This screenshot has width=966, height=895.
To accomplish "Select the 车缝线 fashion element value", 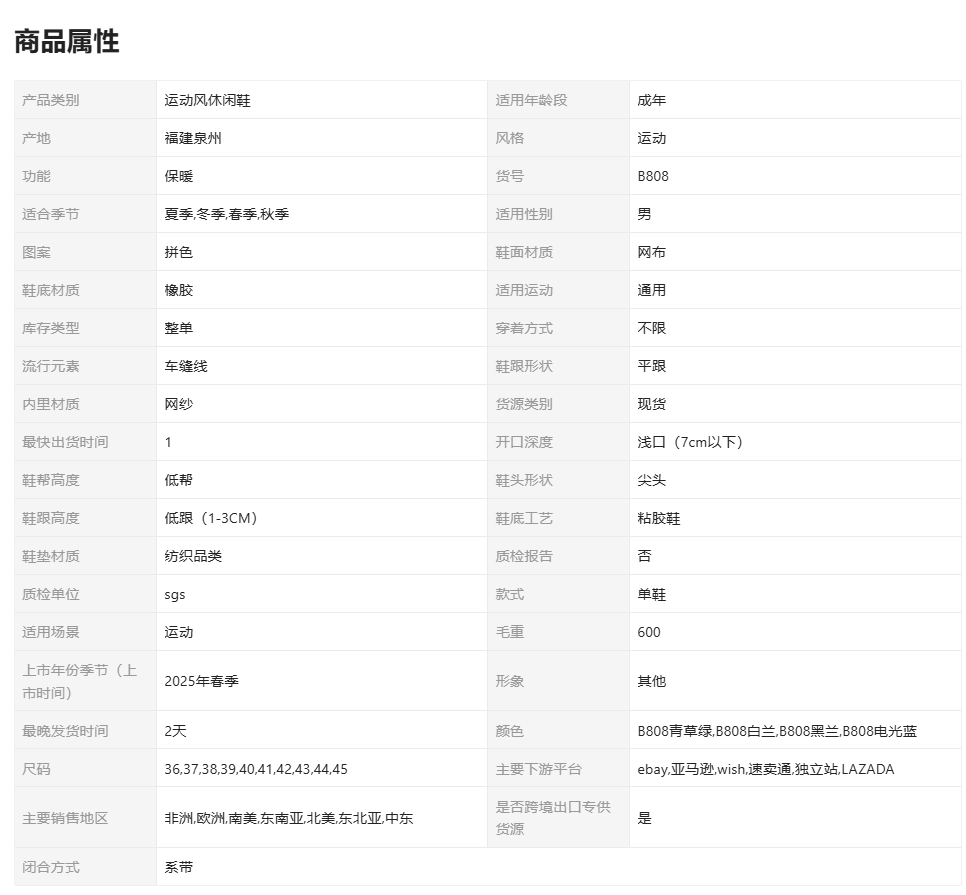I will pyautogui.click(x=186, y=366).
